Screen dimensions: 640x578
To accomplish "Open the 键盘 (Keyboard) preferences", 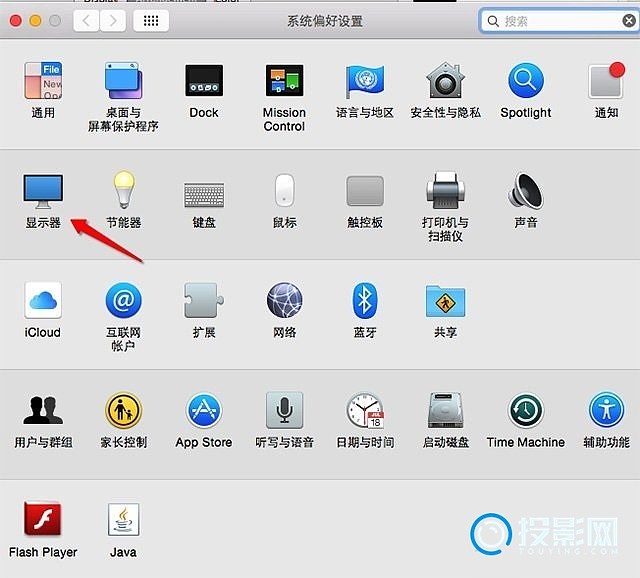I will point(204,190).
